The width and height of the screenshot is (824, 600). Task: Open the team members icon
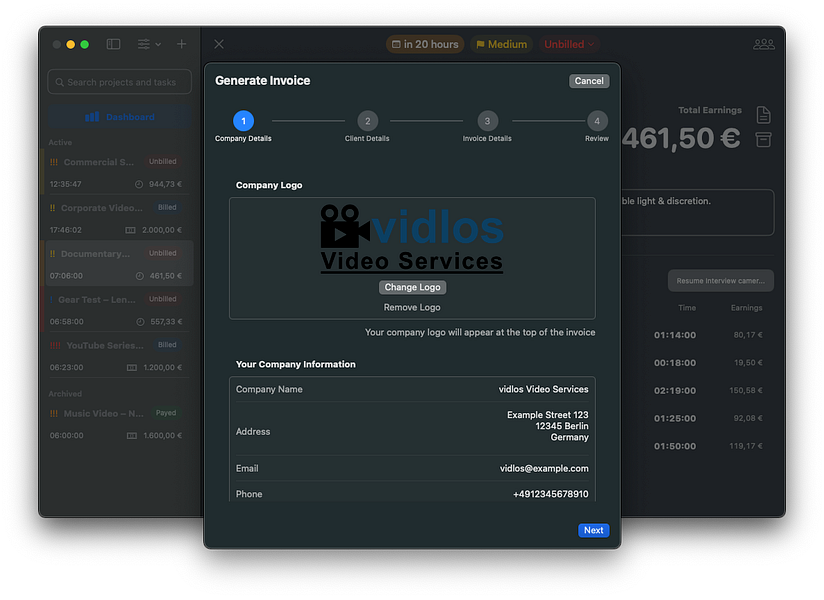(x=764, y=44)
